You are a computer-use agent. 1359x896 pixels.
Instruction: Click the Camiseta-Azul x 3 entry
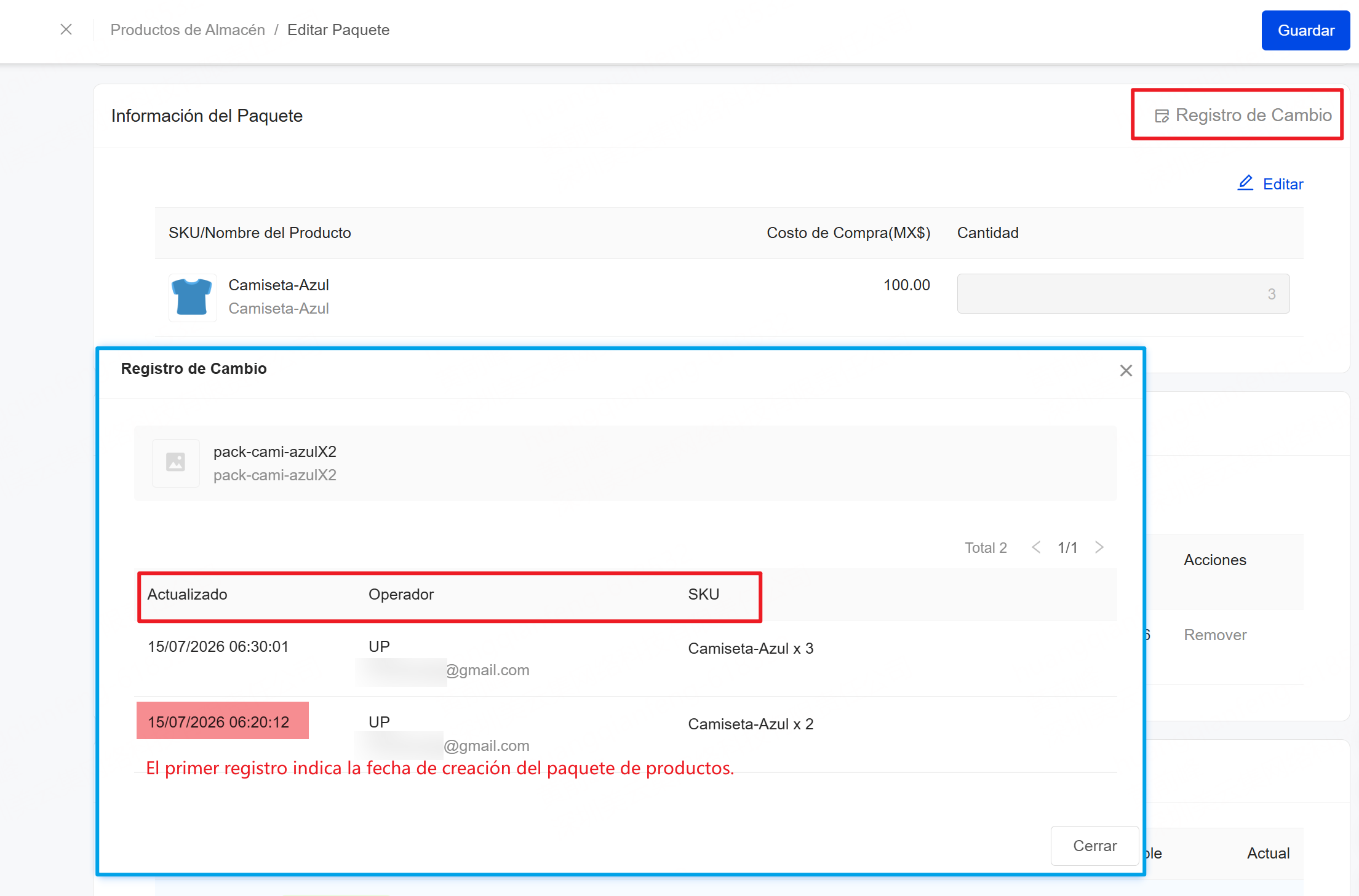click(x=751, y=648)
